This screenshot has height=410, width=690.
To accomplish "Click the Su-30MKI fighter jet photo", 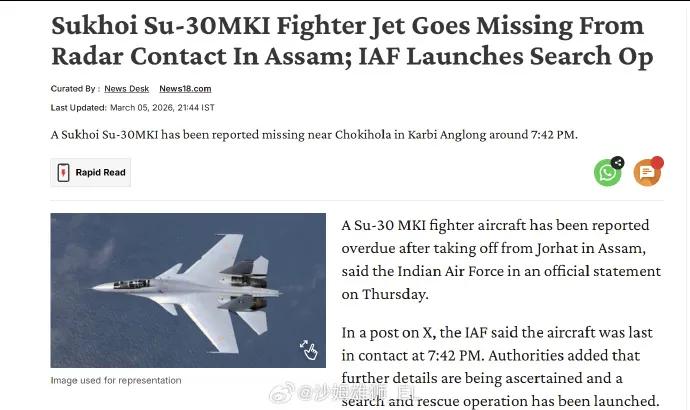I will (x=188, y=290).
